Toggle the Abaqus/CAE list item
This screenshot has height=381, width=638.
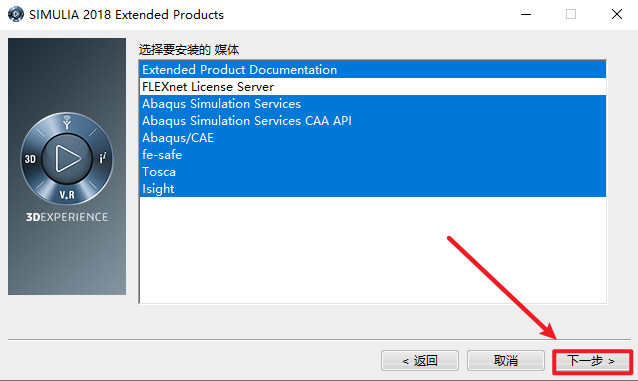[372, 138]
